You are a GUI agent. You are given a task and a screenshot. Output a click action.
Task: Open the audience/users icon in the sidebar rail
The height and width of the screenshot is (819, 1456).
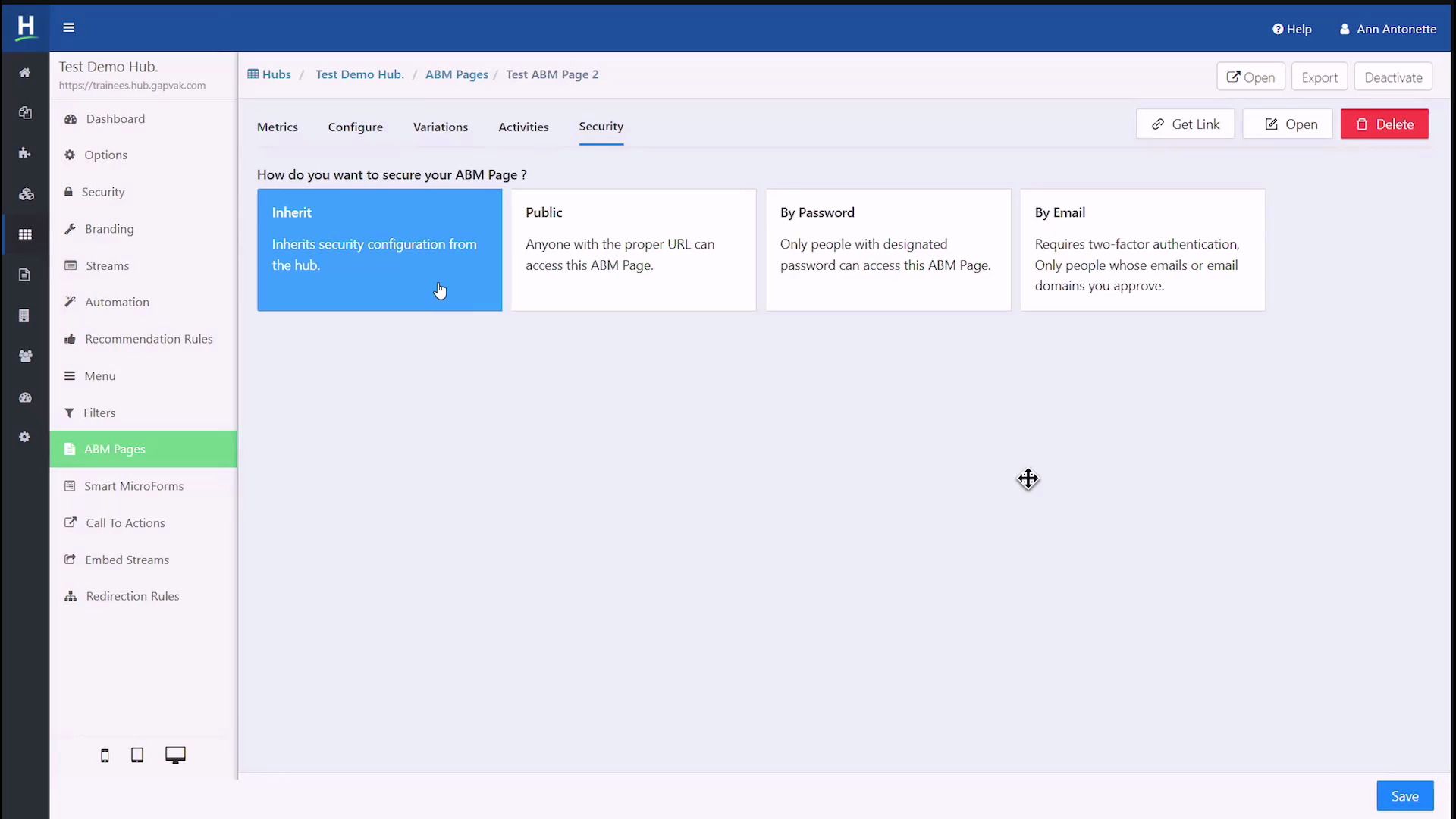tap(25, 356)
